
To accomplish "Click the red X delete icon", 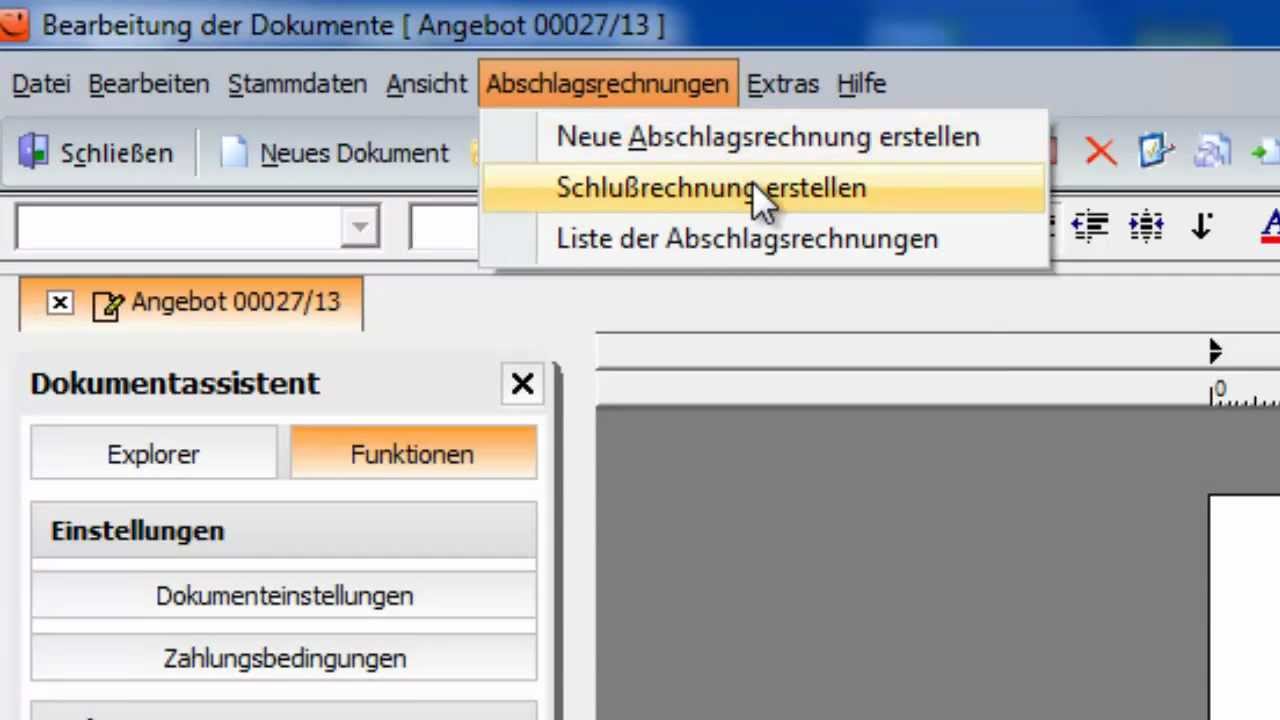I will [x=1101, y=152].
